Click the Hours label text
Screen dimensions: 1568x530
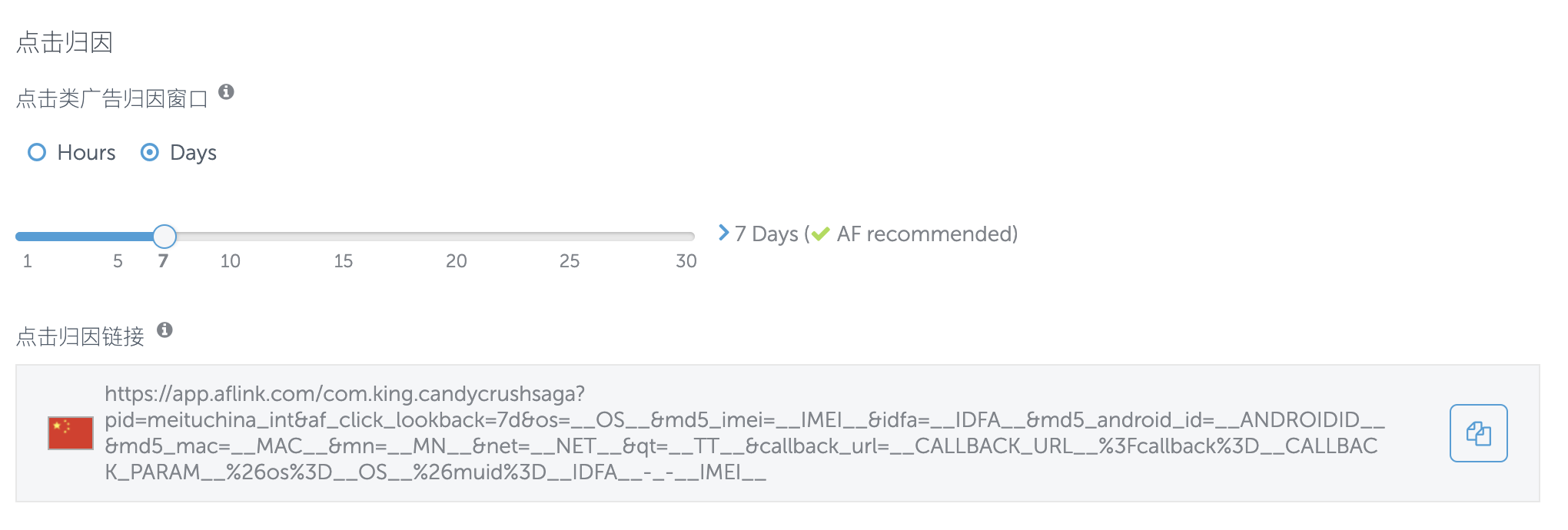[x=86, y=152]
